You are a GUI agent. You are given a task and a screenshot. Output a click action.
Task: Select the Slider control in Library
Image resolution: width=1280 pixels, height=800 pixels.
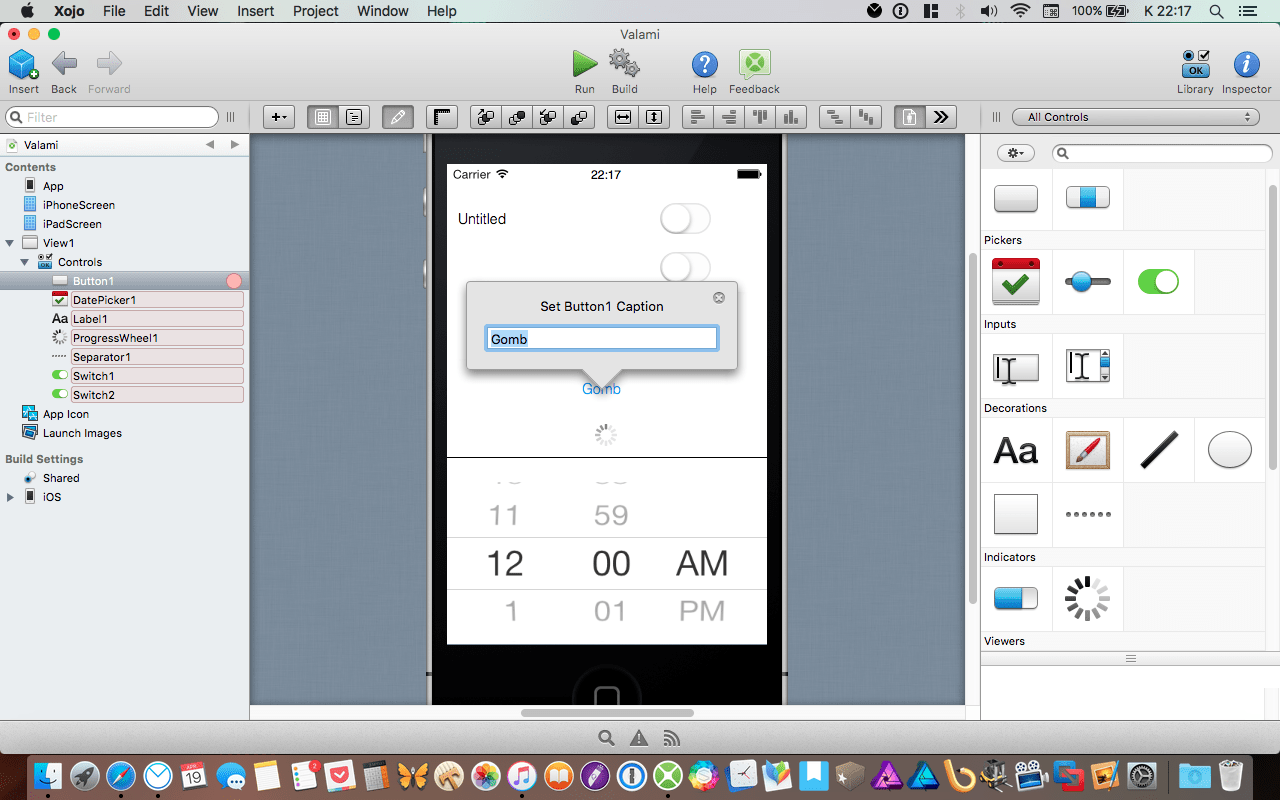pyautogui.click(x=1087, y=282)
